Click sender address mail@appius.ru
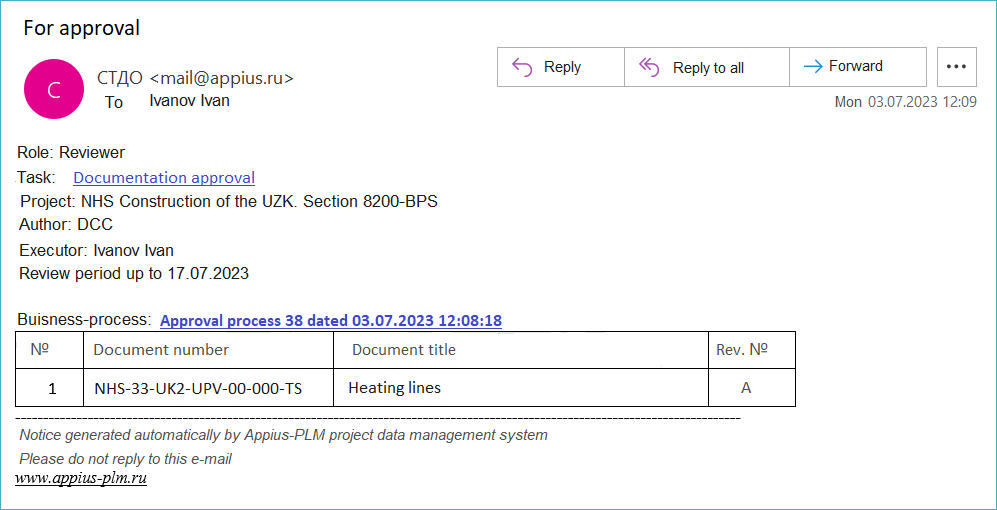The image size is (997, 510). (x=222, y=78)
